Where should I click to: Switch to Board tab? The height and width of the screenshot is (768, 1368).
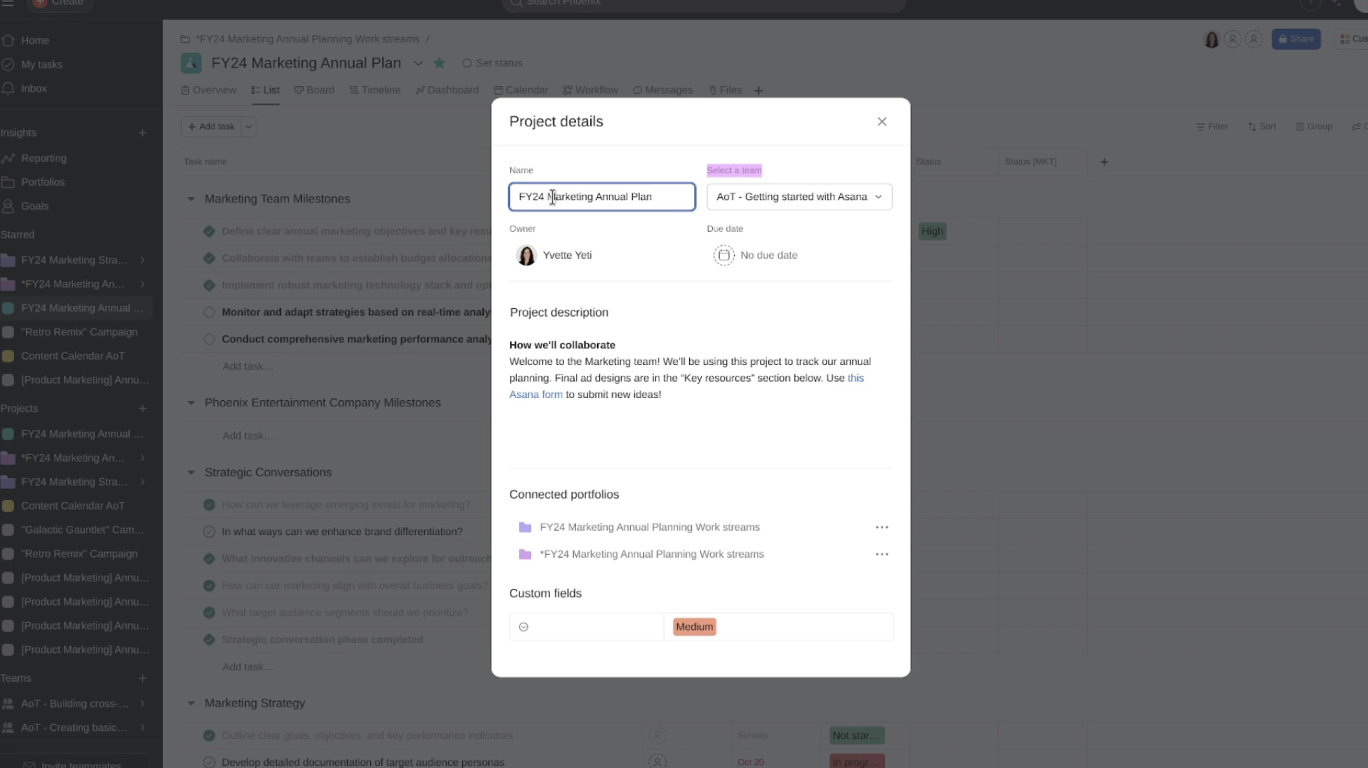(x=314, y=90)
